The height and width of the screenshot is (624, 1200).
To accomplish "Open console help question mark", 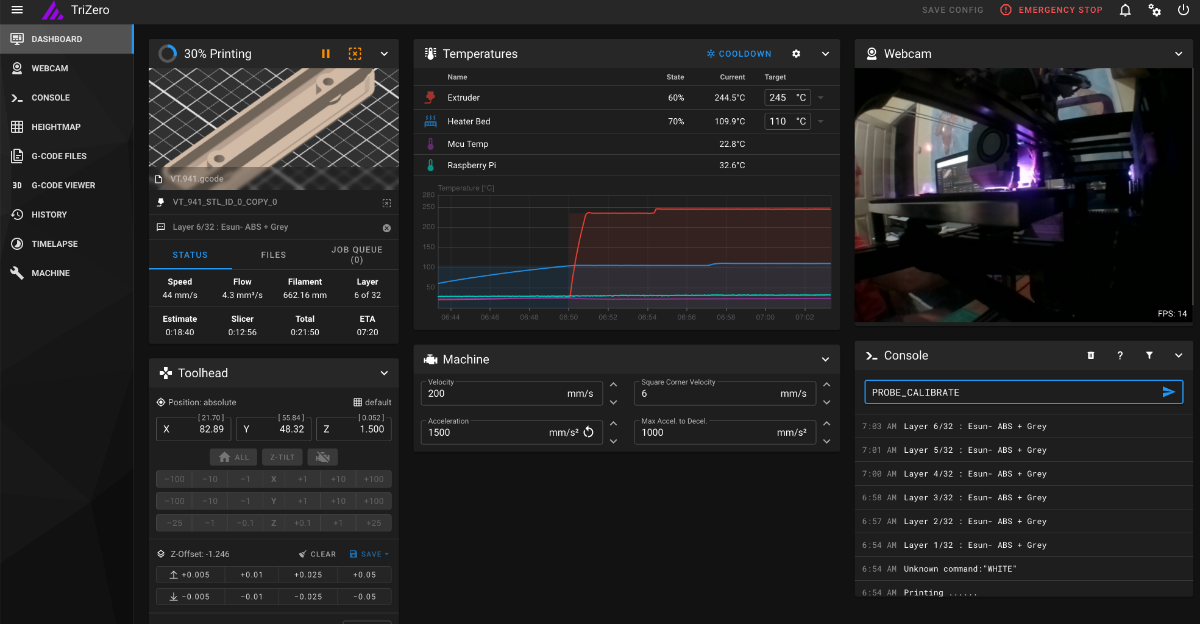I will (1120, 355).
